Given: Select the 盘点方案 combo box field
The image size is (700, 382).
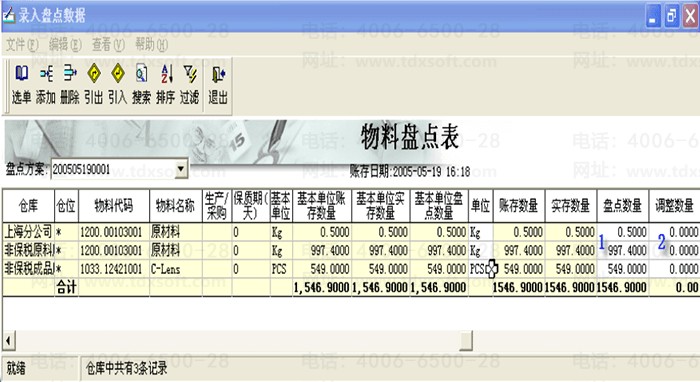Looking at the screenshot, I should pos(120,169).
